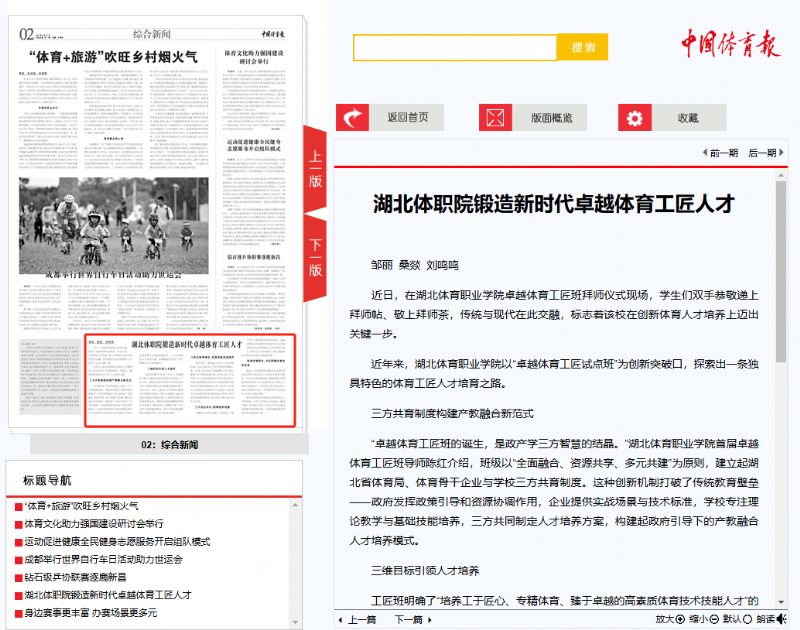Go to the next issue 后一期
The image size is (800, 630).
coord(766,153)
